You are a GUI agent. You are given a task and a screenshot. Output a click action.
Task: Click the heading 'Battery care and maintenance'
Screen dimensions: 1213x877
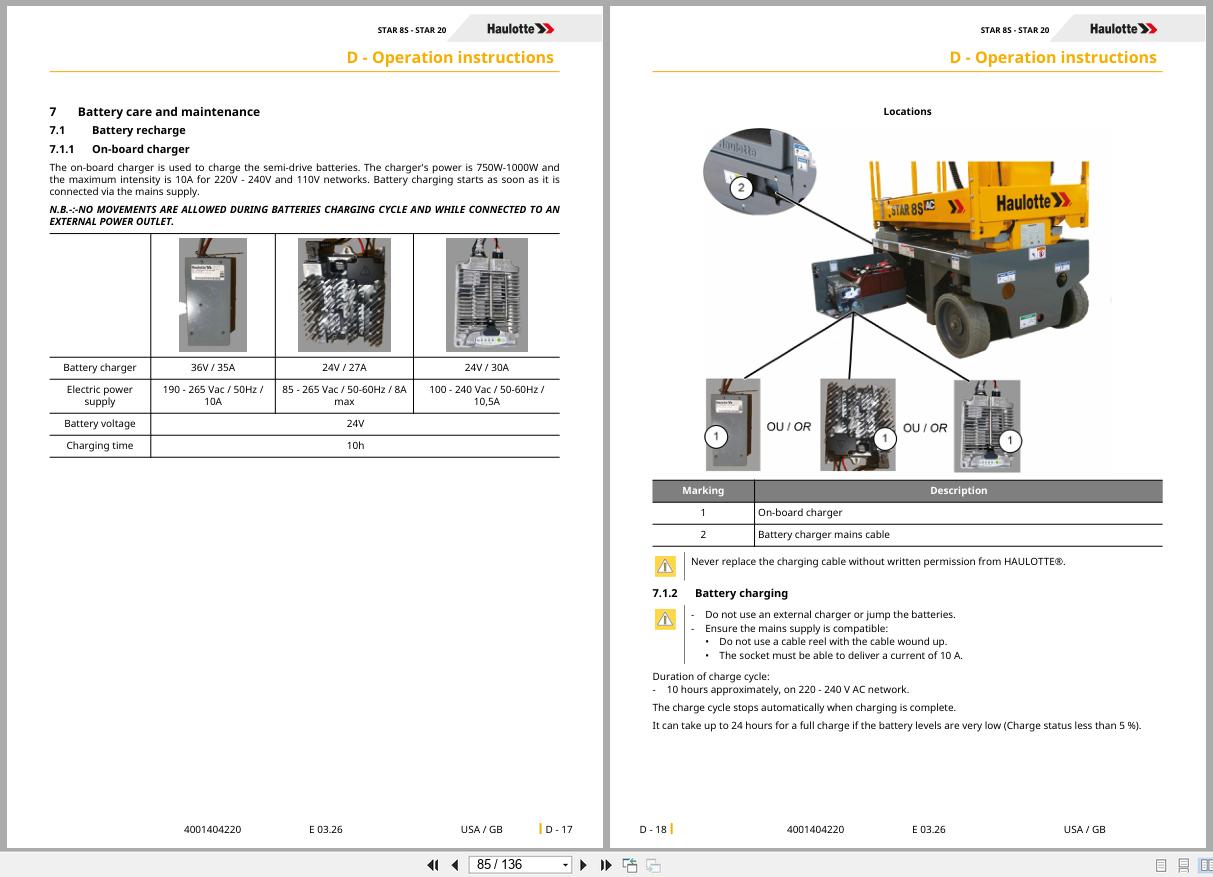point(168,112)
